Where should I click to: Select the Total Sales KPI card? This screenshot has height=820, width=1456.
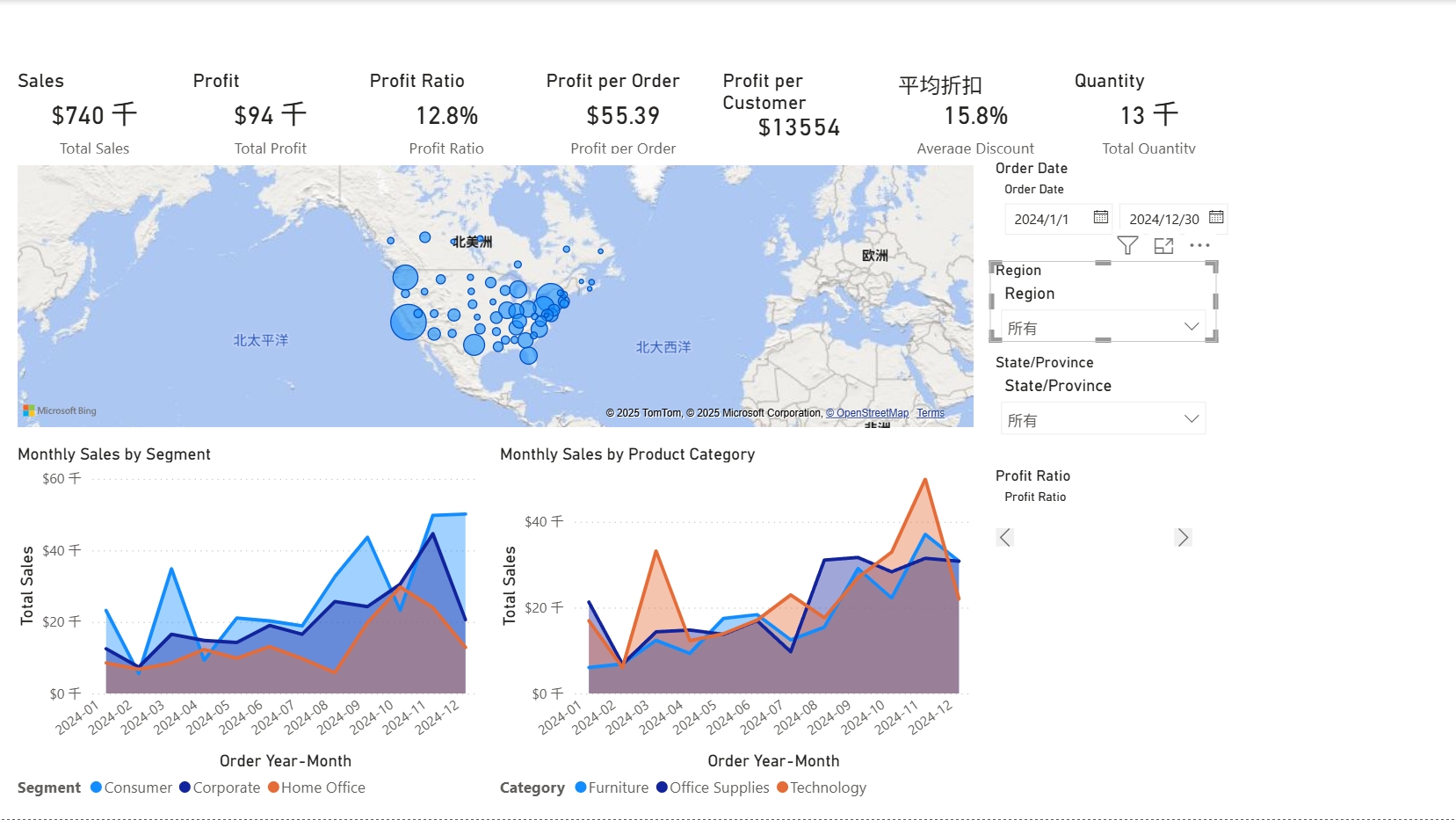(94, 116)
